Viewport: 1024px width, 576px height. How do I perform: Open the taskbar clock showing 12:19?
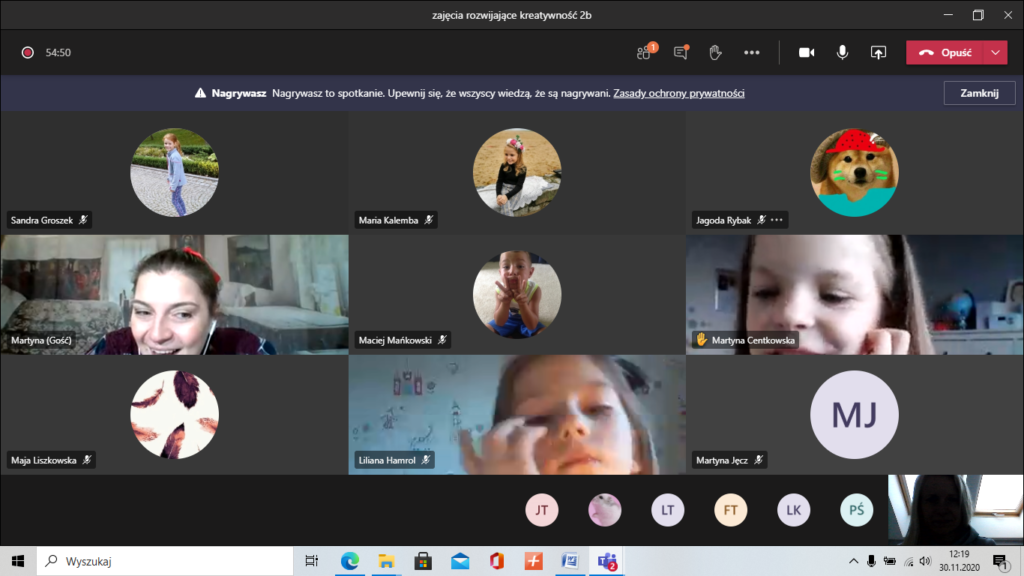pos(959,561)
